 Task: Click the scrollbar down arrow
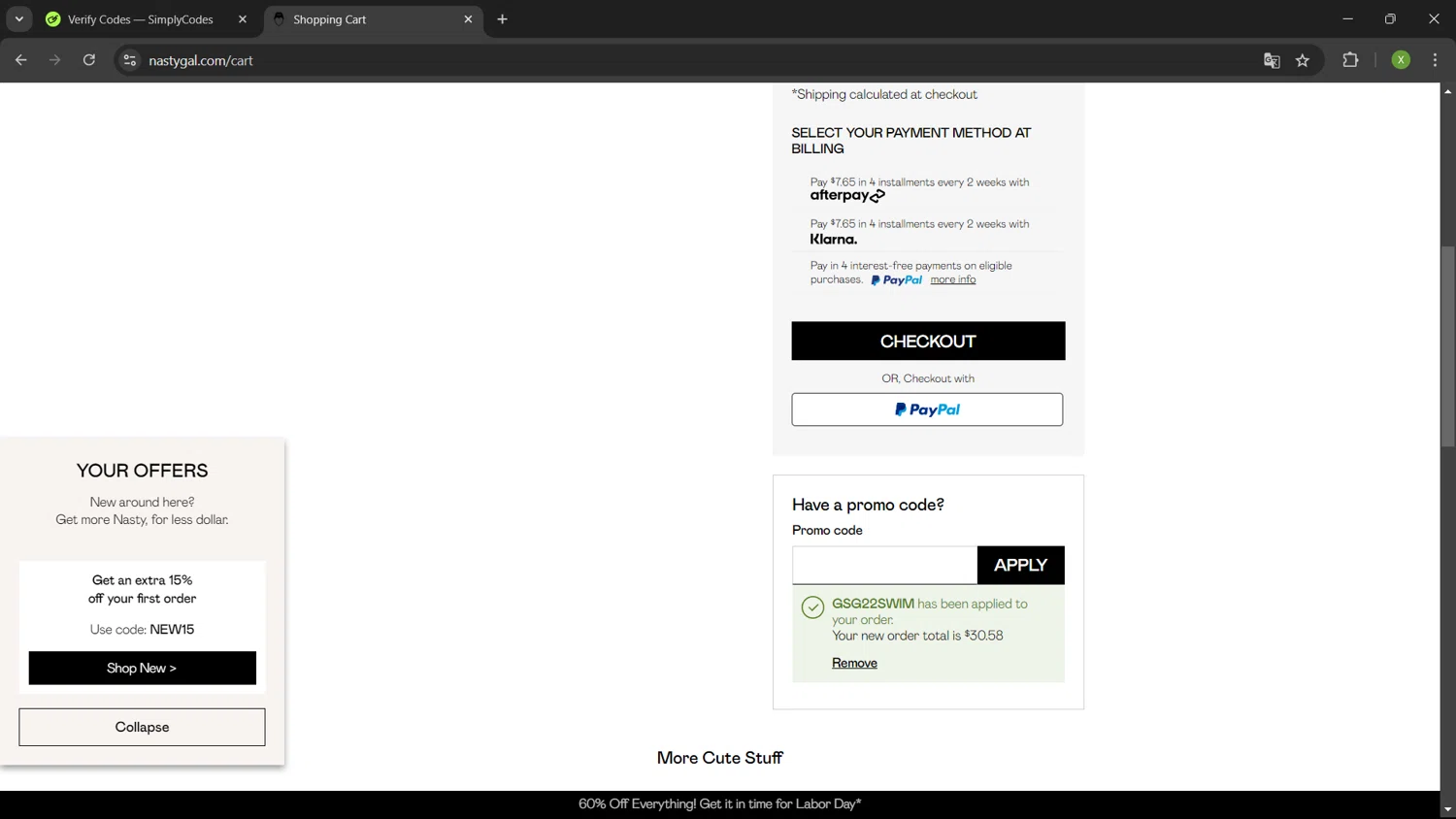[x=1447, y=809]
